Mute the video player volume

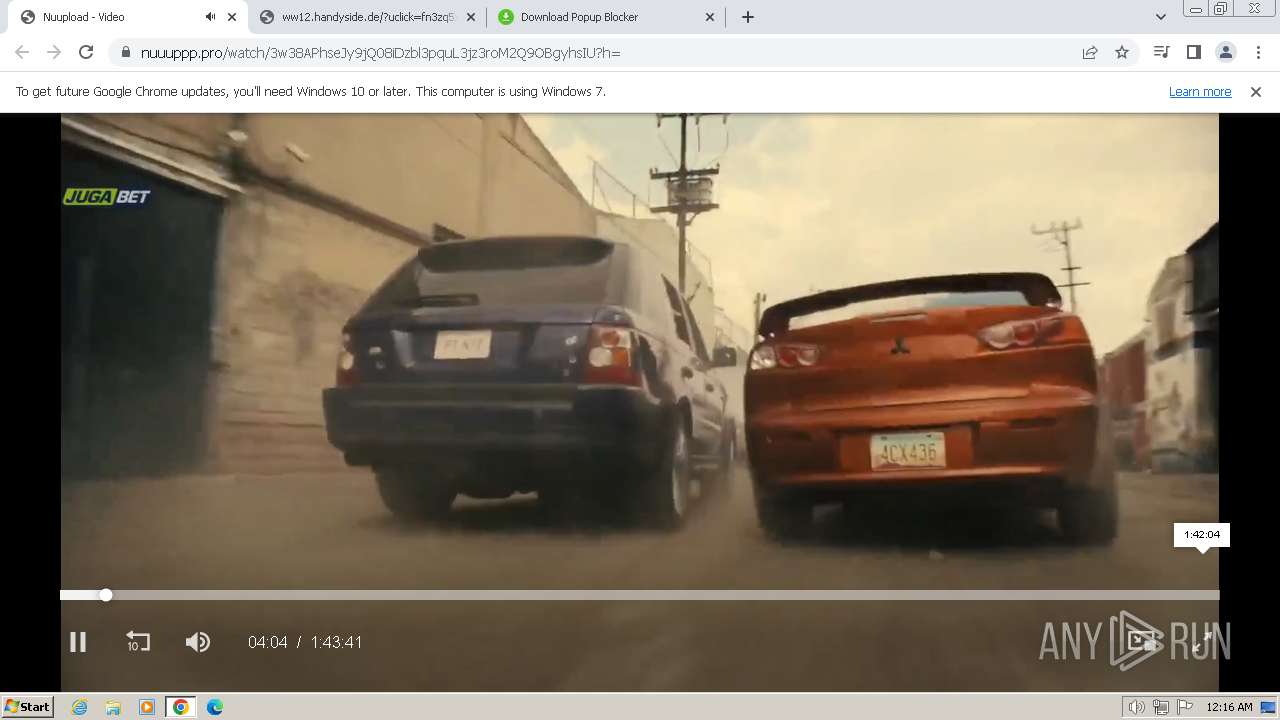(198, 642)
